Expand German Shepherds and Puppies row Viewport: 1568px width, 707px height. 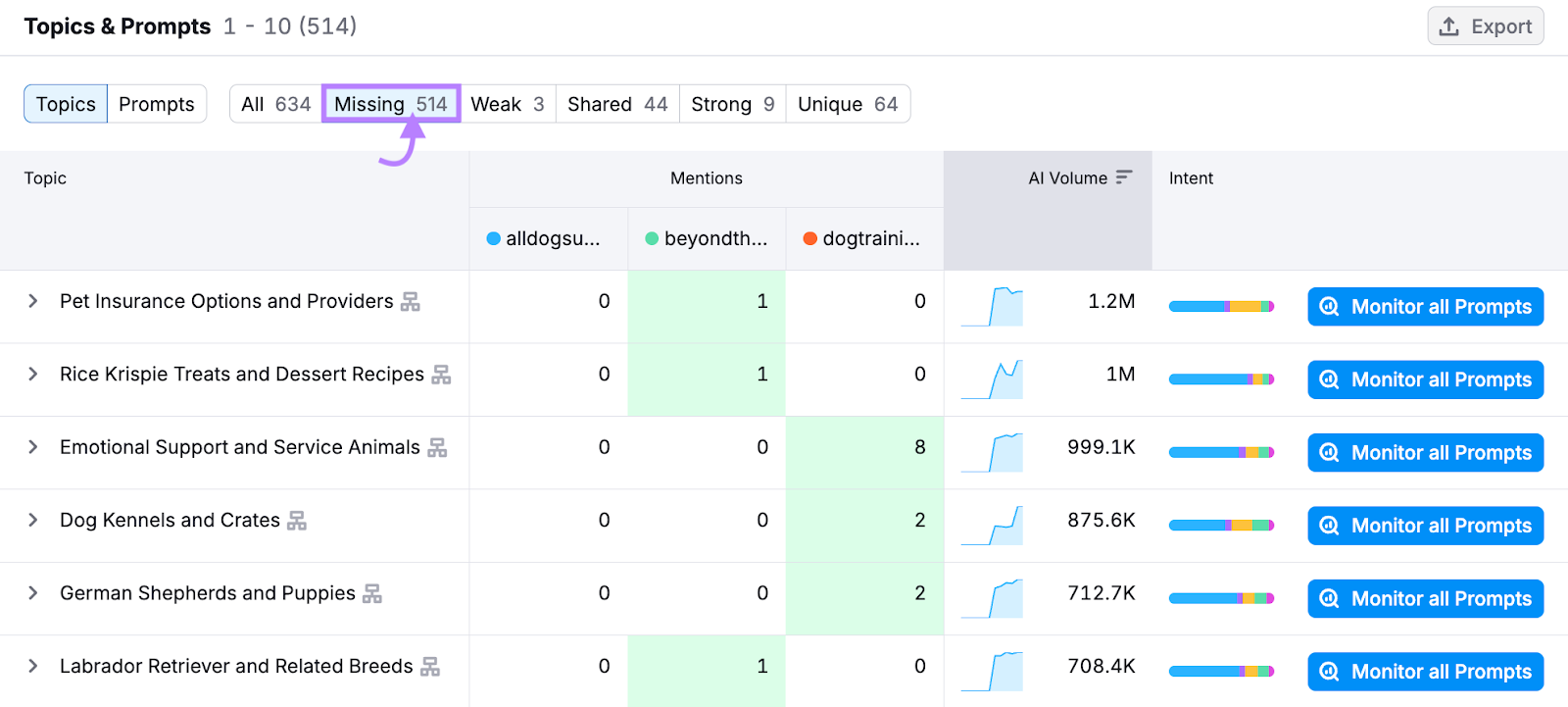pyautogui.click(x=33, y=593)
